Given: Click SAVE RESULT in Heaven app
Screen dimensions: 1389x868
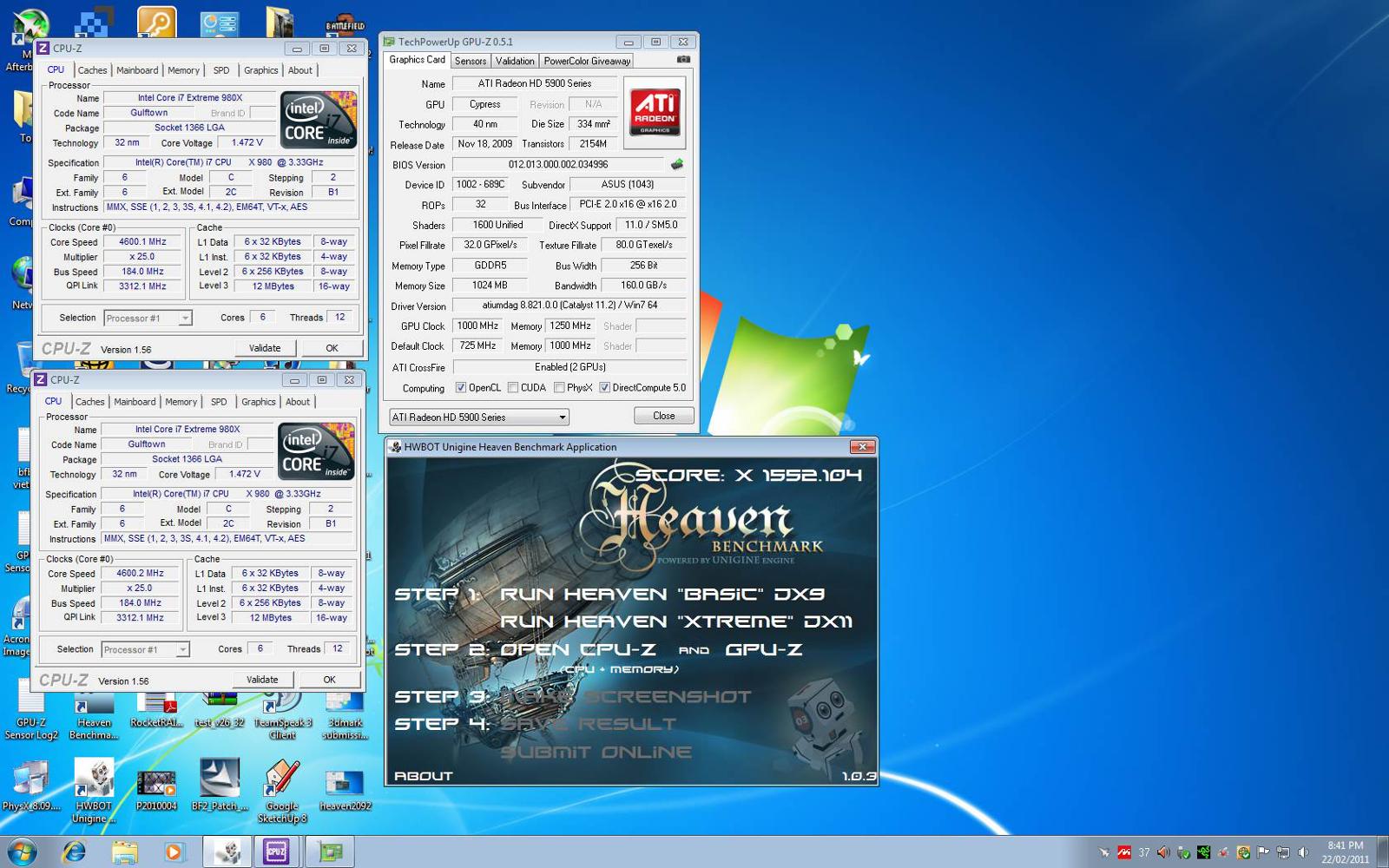Looking at the screenshot, I should point(589,724).
